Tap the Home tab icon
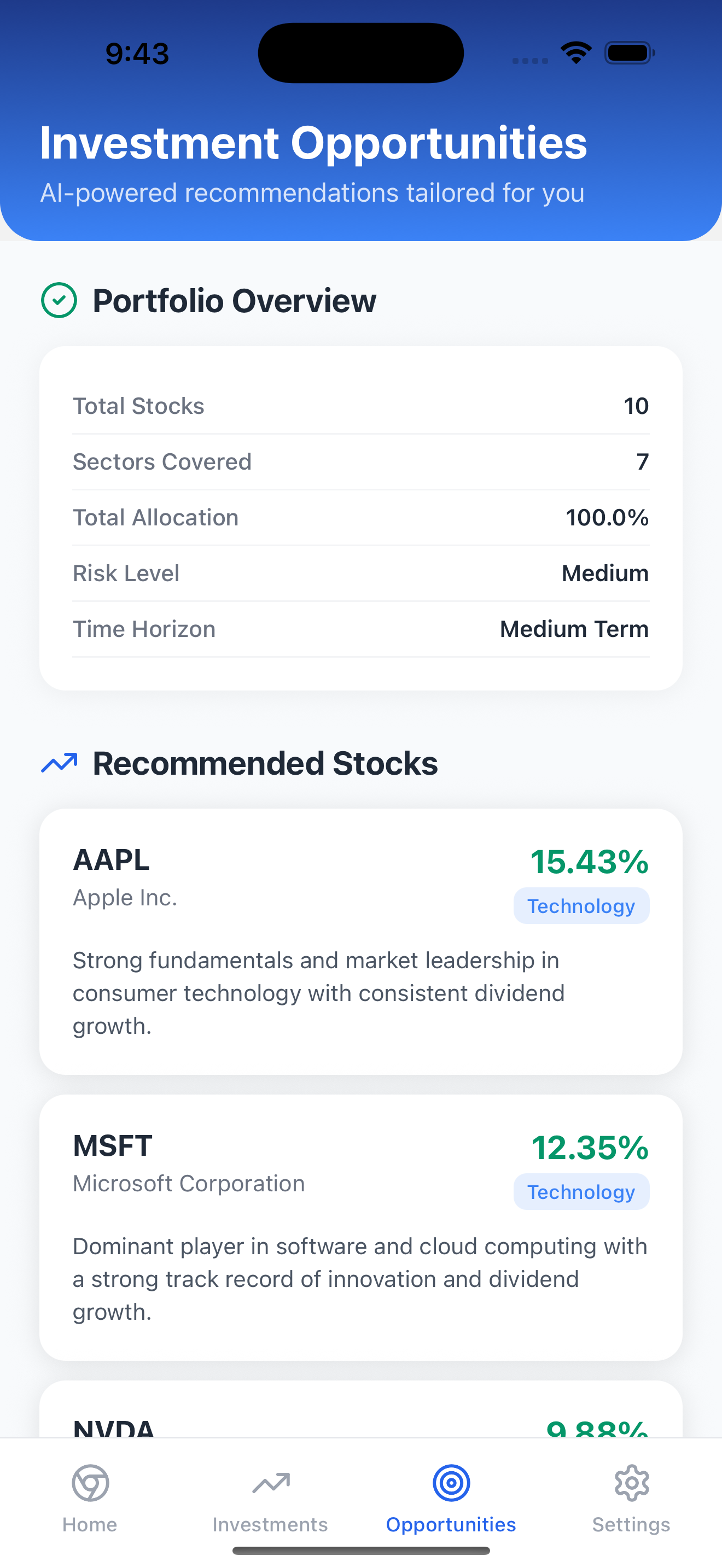 tap(90, 1482)
